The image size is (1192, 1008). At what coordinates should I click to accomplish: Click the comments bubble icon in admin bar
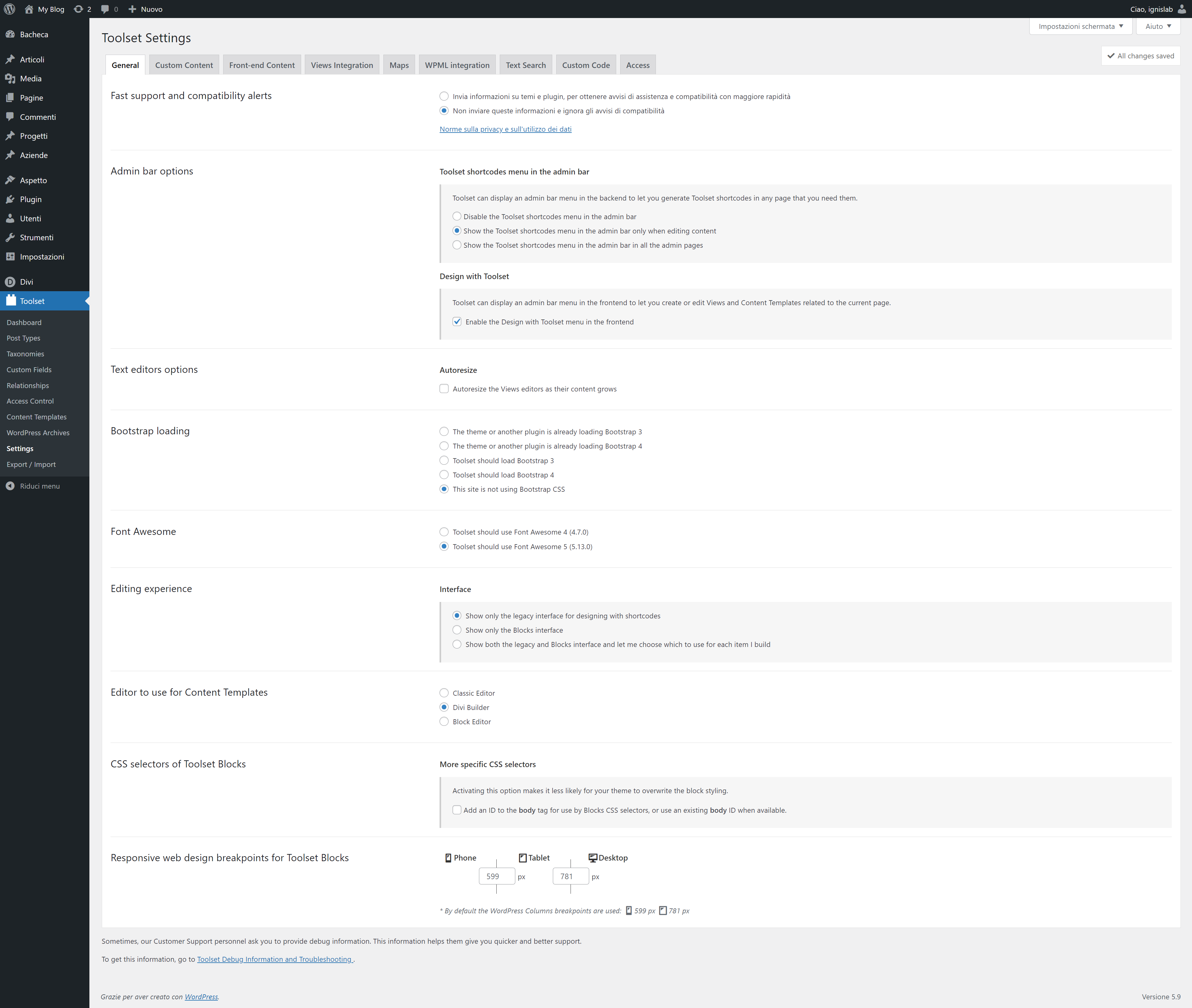point(105,9)
